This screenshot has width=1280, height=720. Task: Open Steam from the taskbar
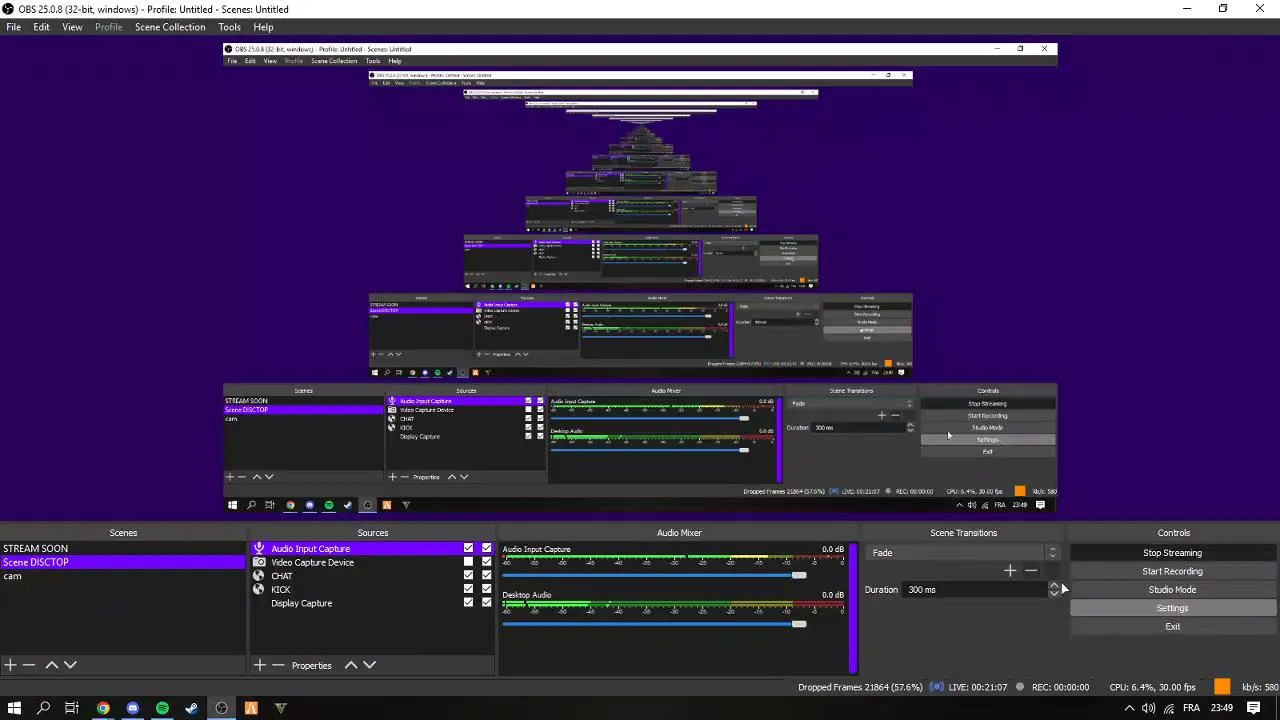pos(192,708)
